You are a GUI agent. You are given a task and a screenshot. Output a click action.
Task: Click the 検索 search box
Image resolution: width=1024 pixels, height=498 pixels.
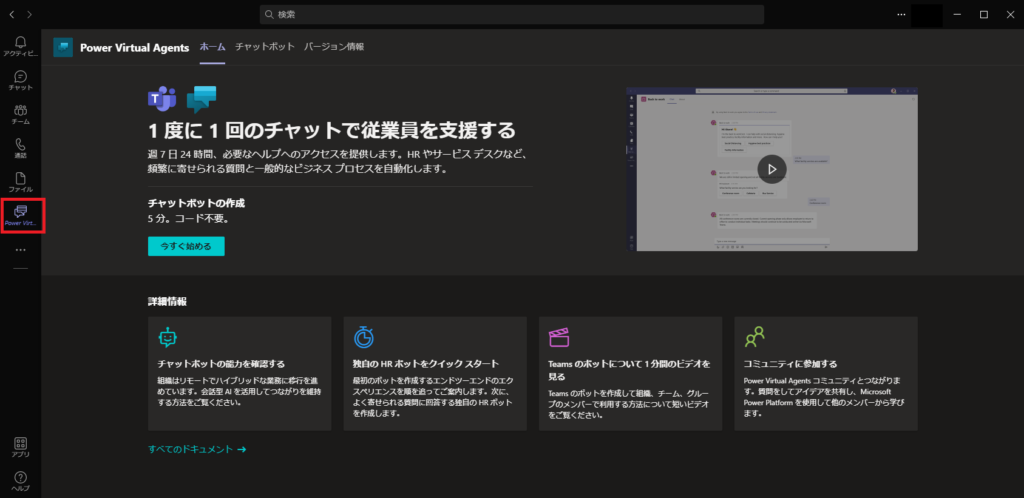click(512, 14)
